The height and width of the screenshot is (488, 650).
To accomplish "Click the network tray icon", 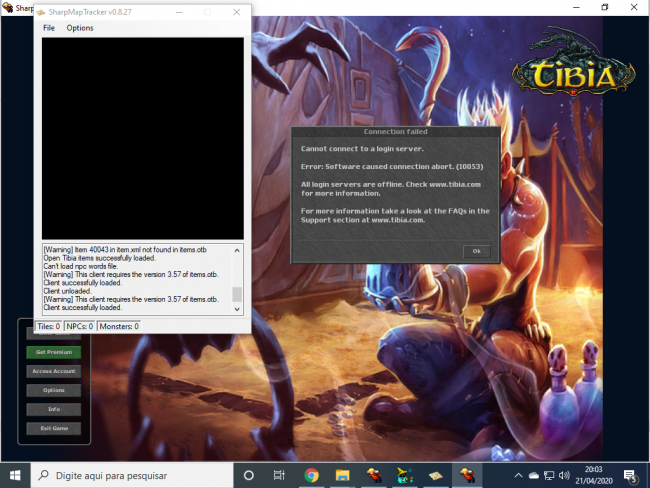I will click(x=549, y=476).
